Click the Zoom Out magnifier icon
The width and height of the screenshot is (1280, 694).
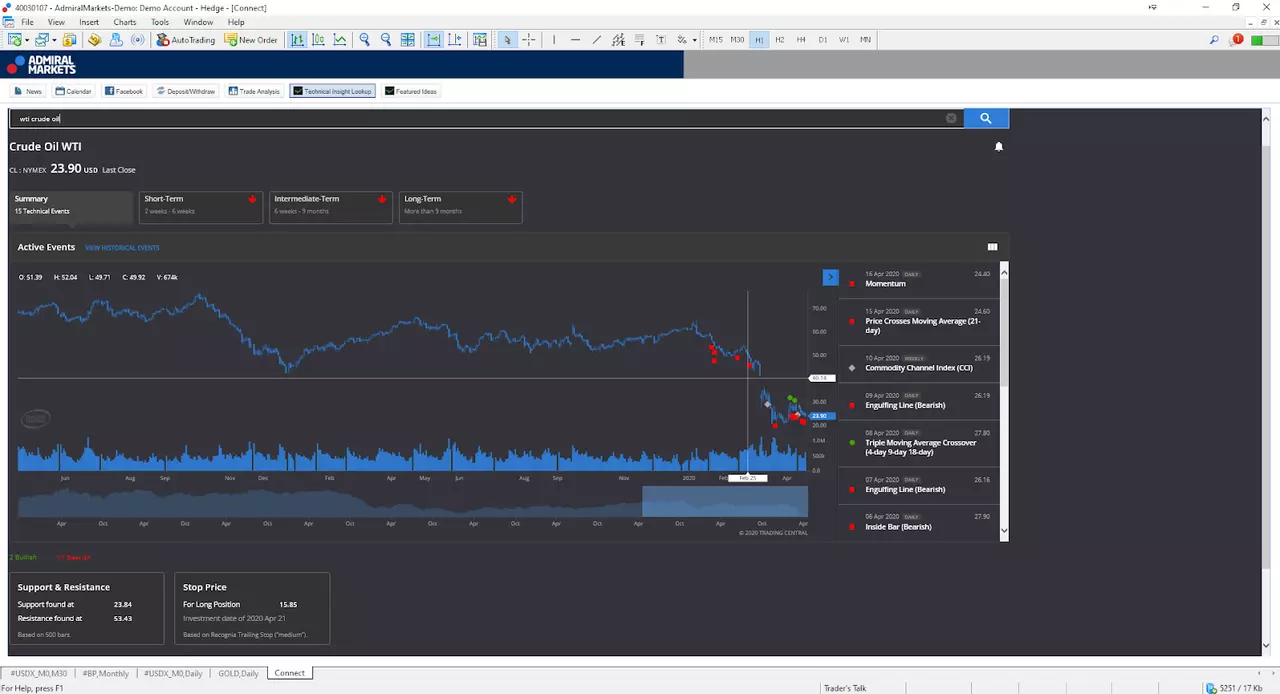point(386,40)
